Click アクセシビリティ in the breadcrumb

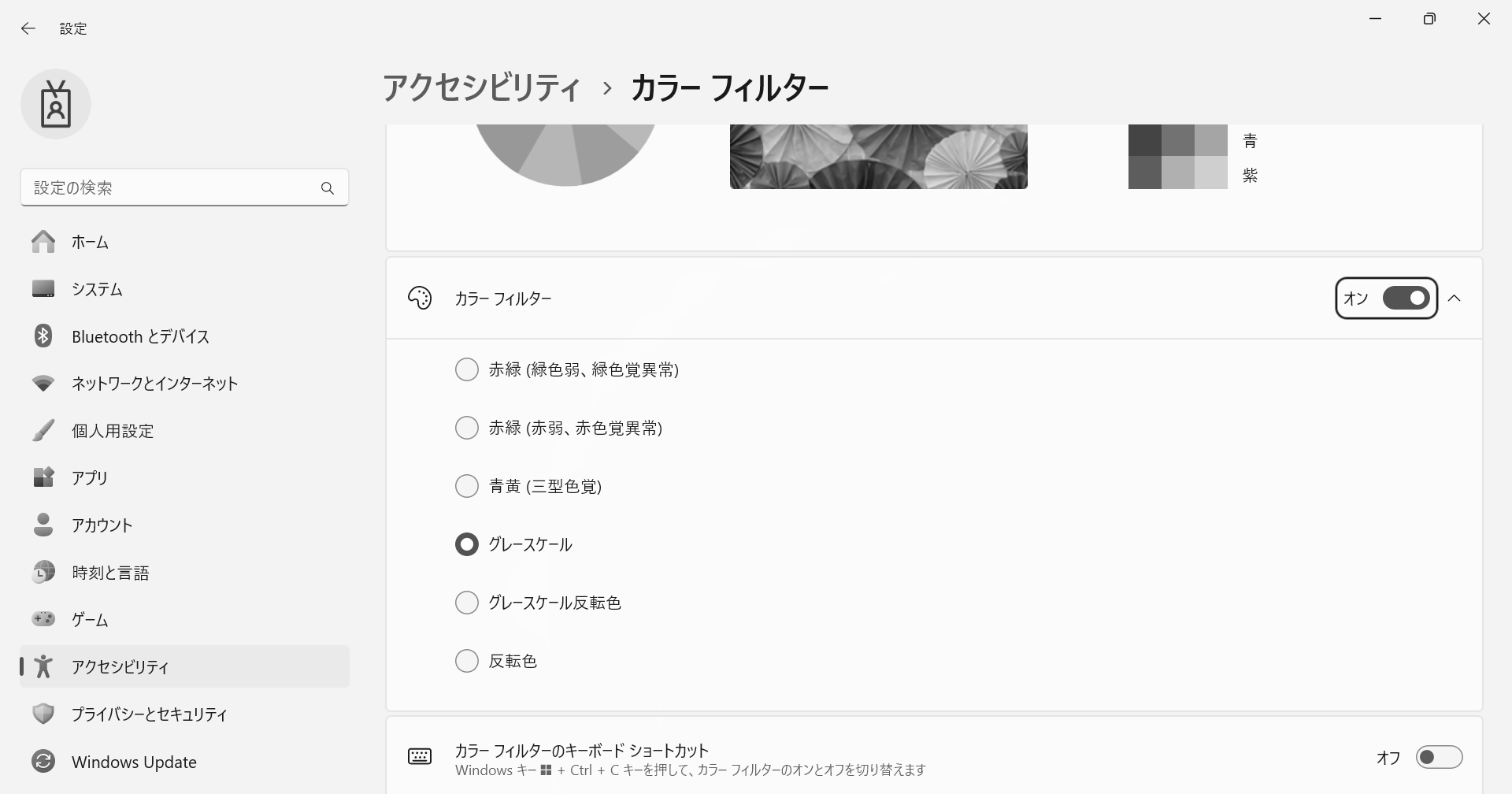point(481,87)
